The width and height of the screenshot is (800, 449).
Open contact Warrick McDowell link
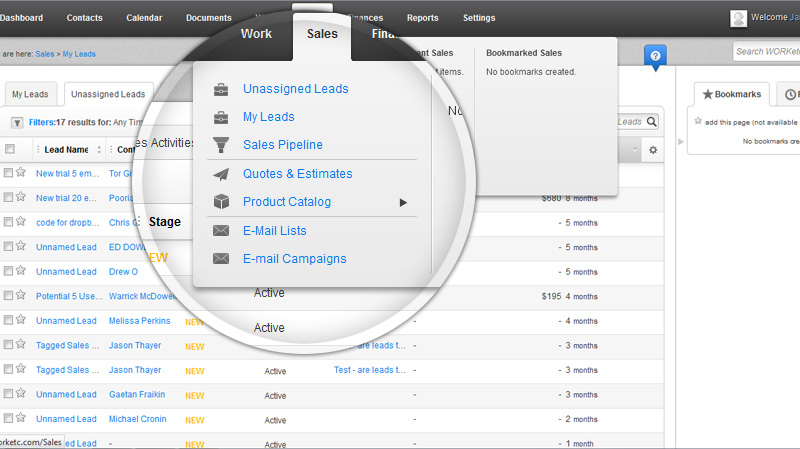pos(142,296)
